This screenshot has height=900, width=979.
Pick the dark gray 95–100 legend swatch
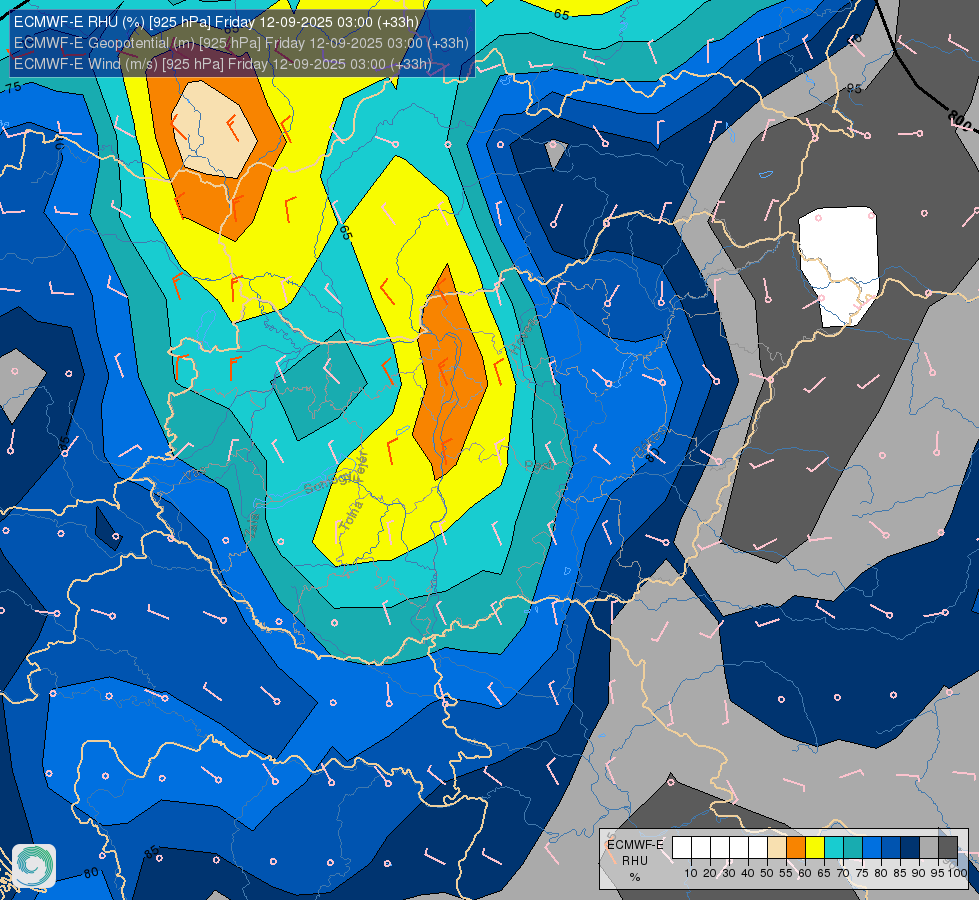pyautogui.click(x=948, y=848)
